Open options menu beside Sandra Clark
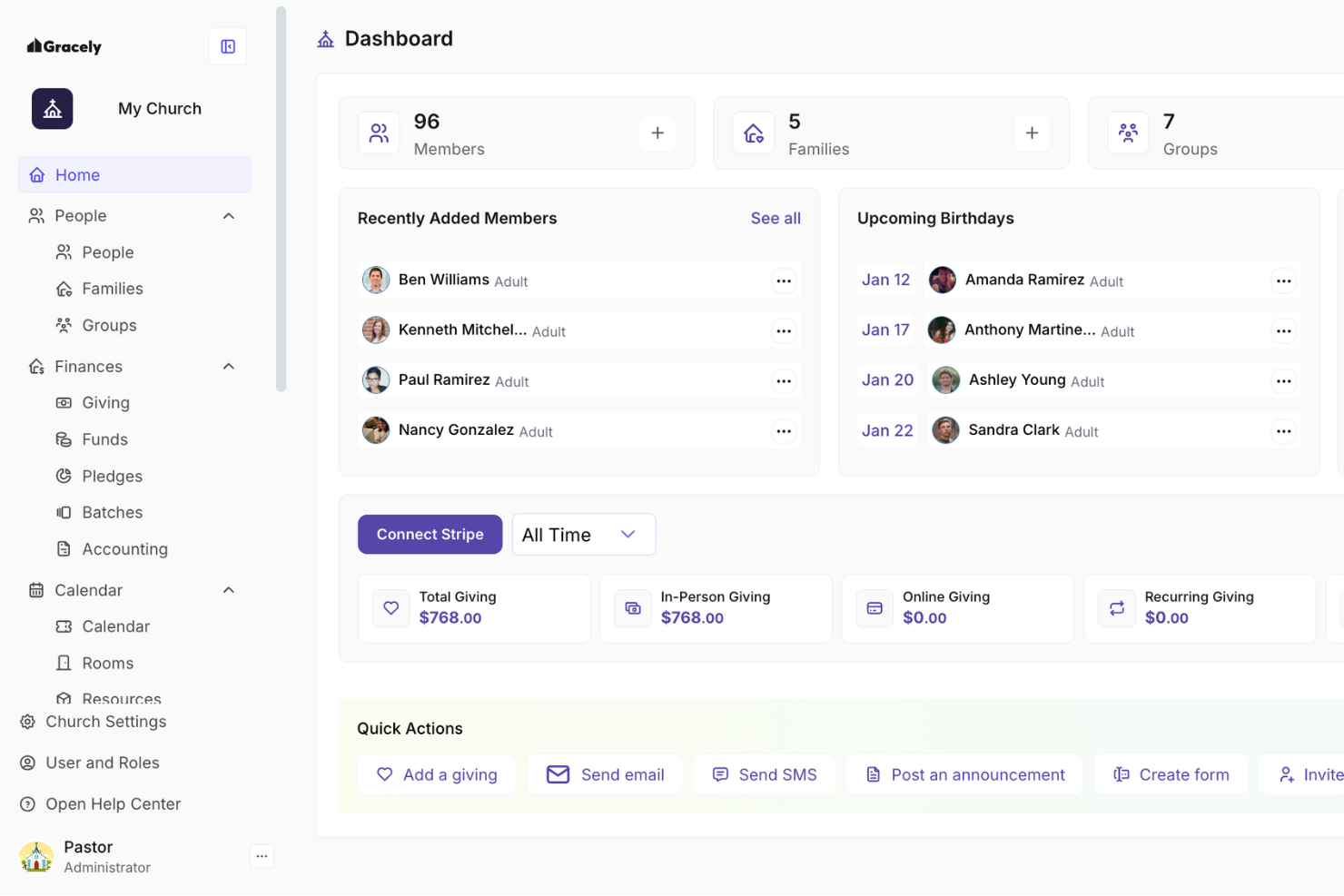Viewport: 1344px width, 896px height. [1283, 430]
